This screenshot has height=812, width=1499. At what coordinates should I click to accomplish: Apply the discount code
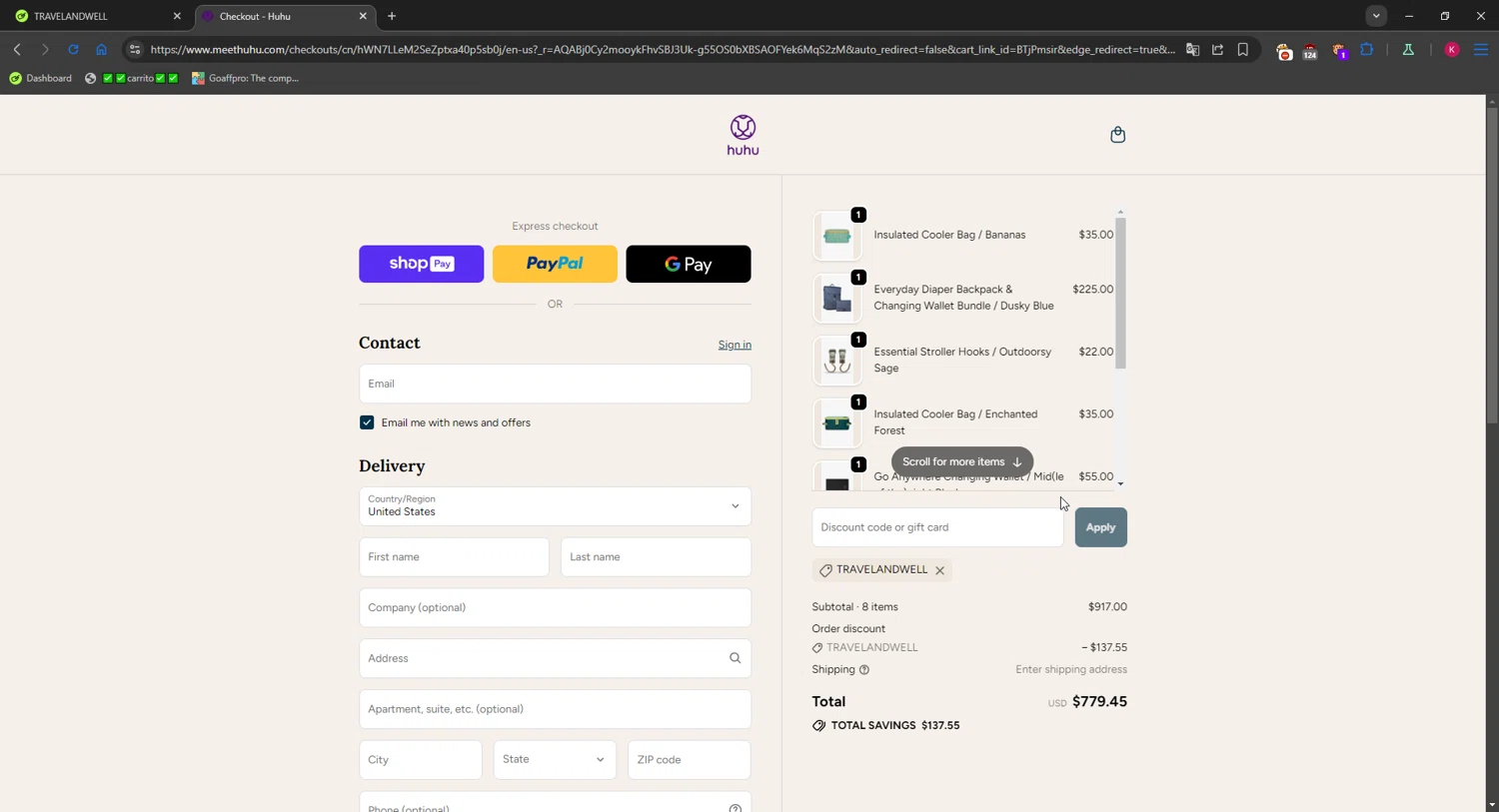(x=1100, y=527)
